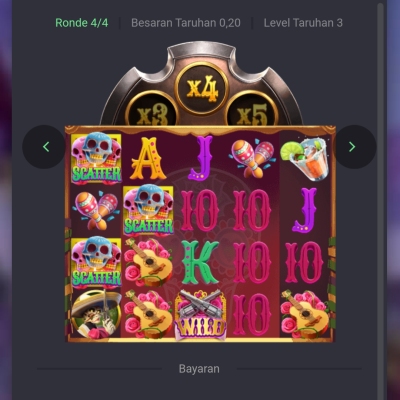Viewport: 400px width, 400px height.
Task: Click the margarita cocktail glass symbol
Action: 305,158
